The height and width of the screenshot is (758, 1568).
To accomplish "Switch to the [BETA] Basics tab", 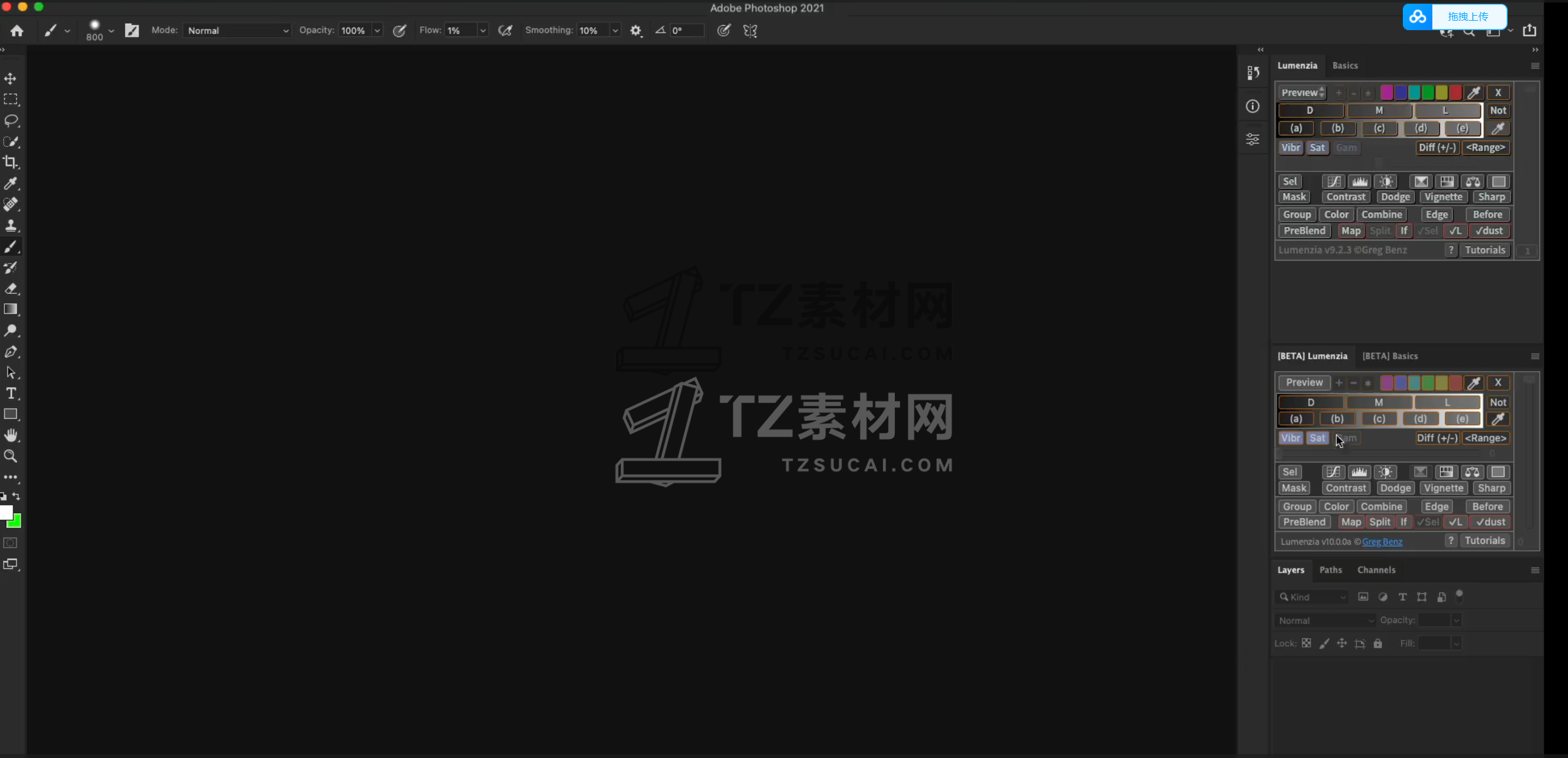I will (1390, 356).
